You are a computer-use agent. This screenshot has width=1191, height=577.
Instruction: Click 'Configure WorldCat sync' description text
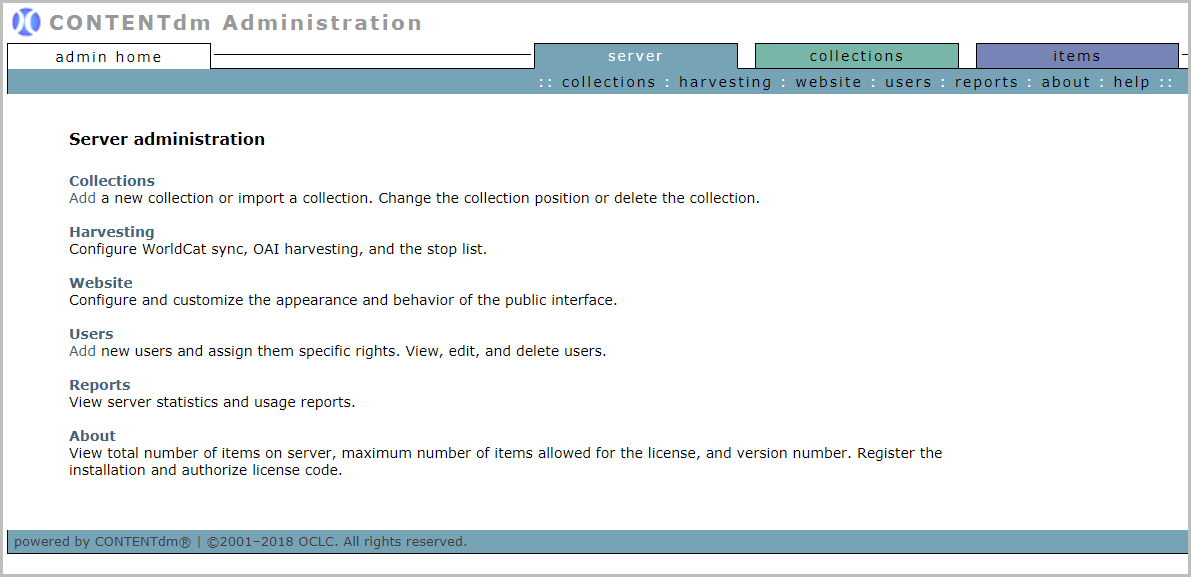pos(278,249)
